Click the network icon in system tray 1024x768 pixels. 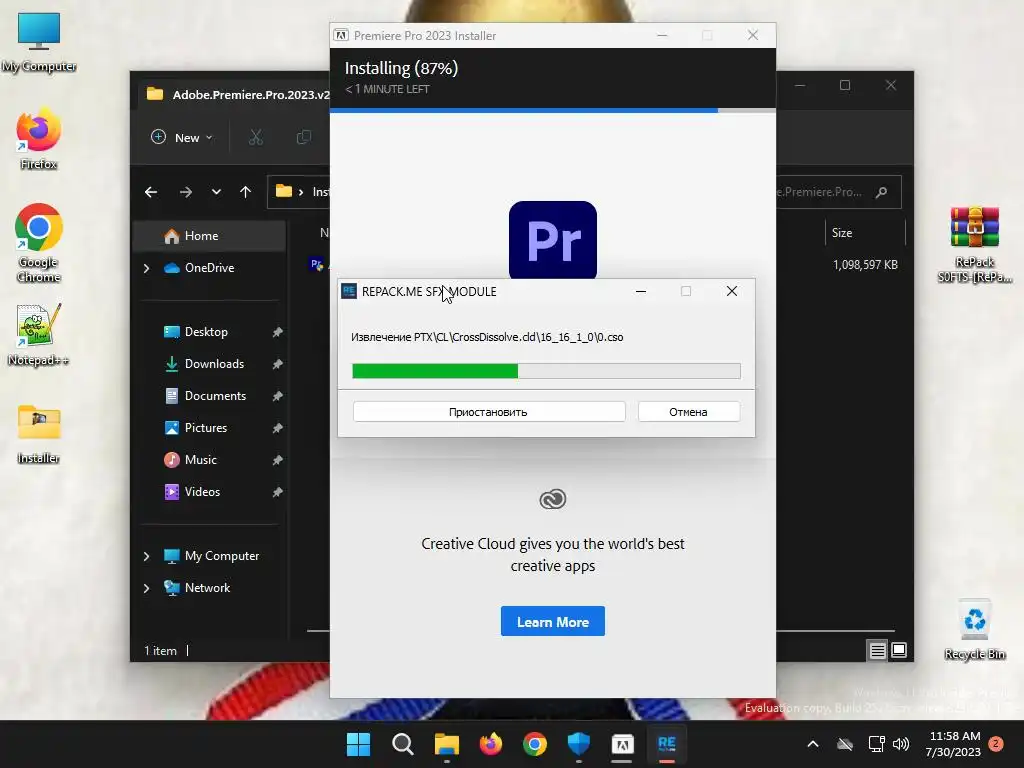coord(876,744)
